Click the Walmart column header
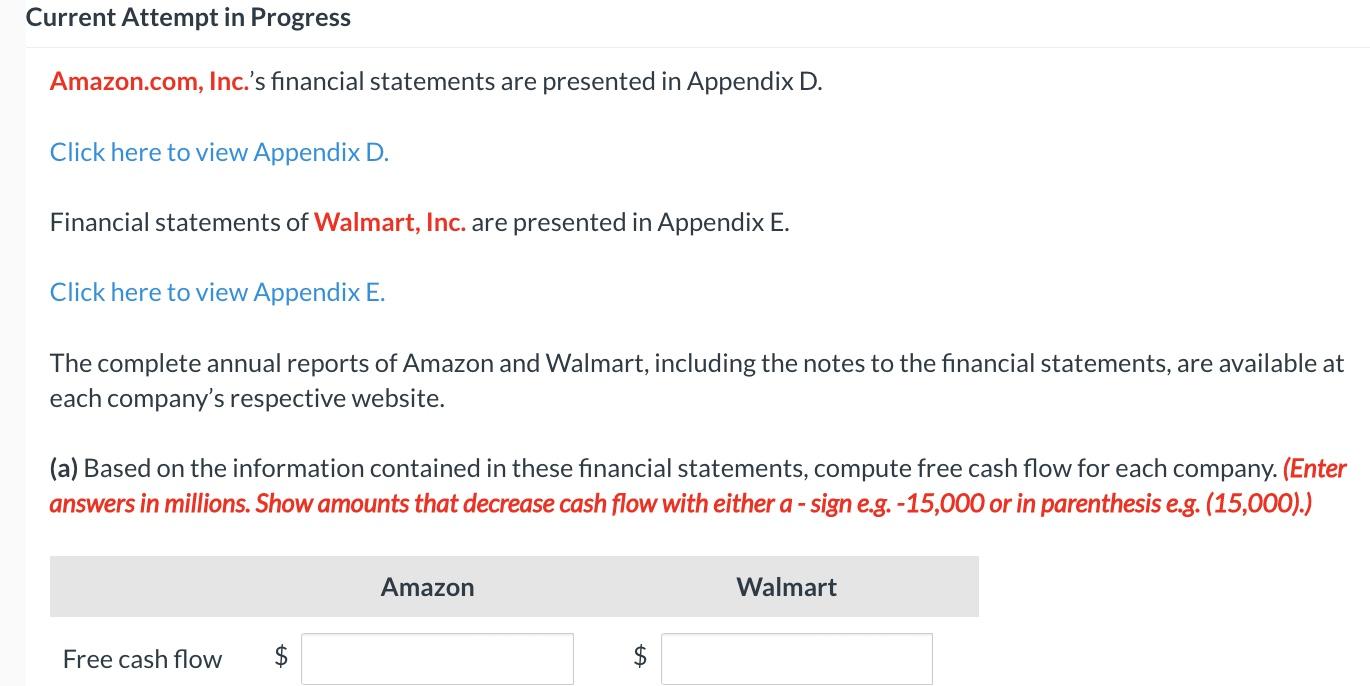The height and width of the screenshot is (686, 1370). tap(786, 587)
